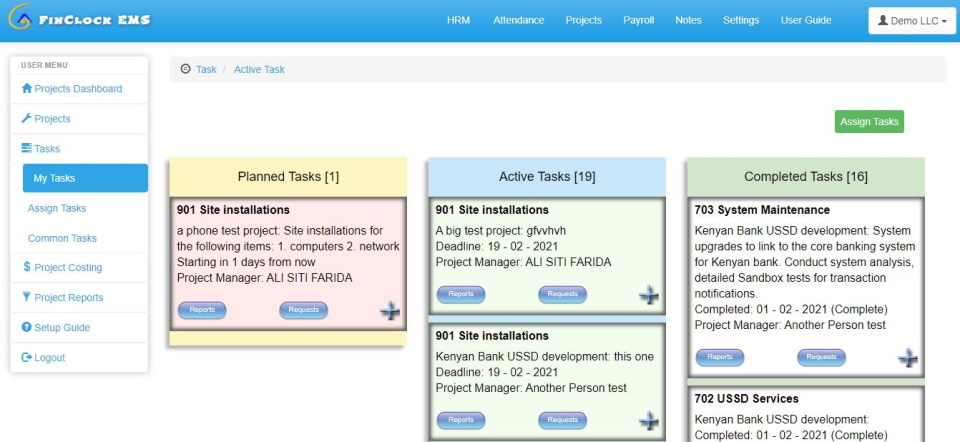Open the HRM menu
This screenshot has width=960, height=442.
(x=459, y=20)
